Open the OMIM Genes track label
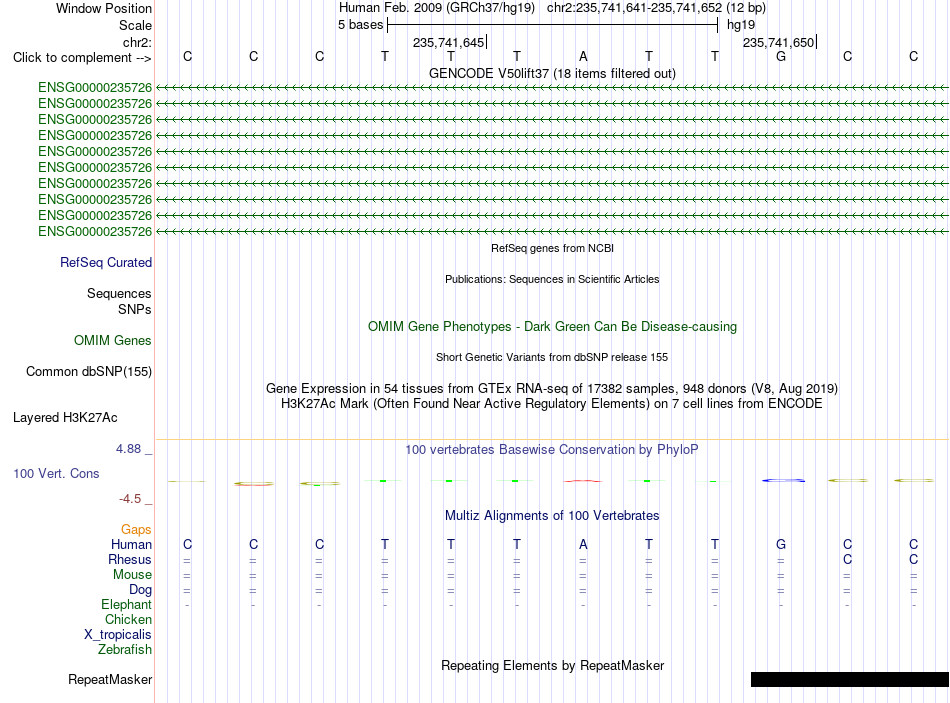 tap(113, 341)
